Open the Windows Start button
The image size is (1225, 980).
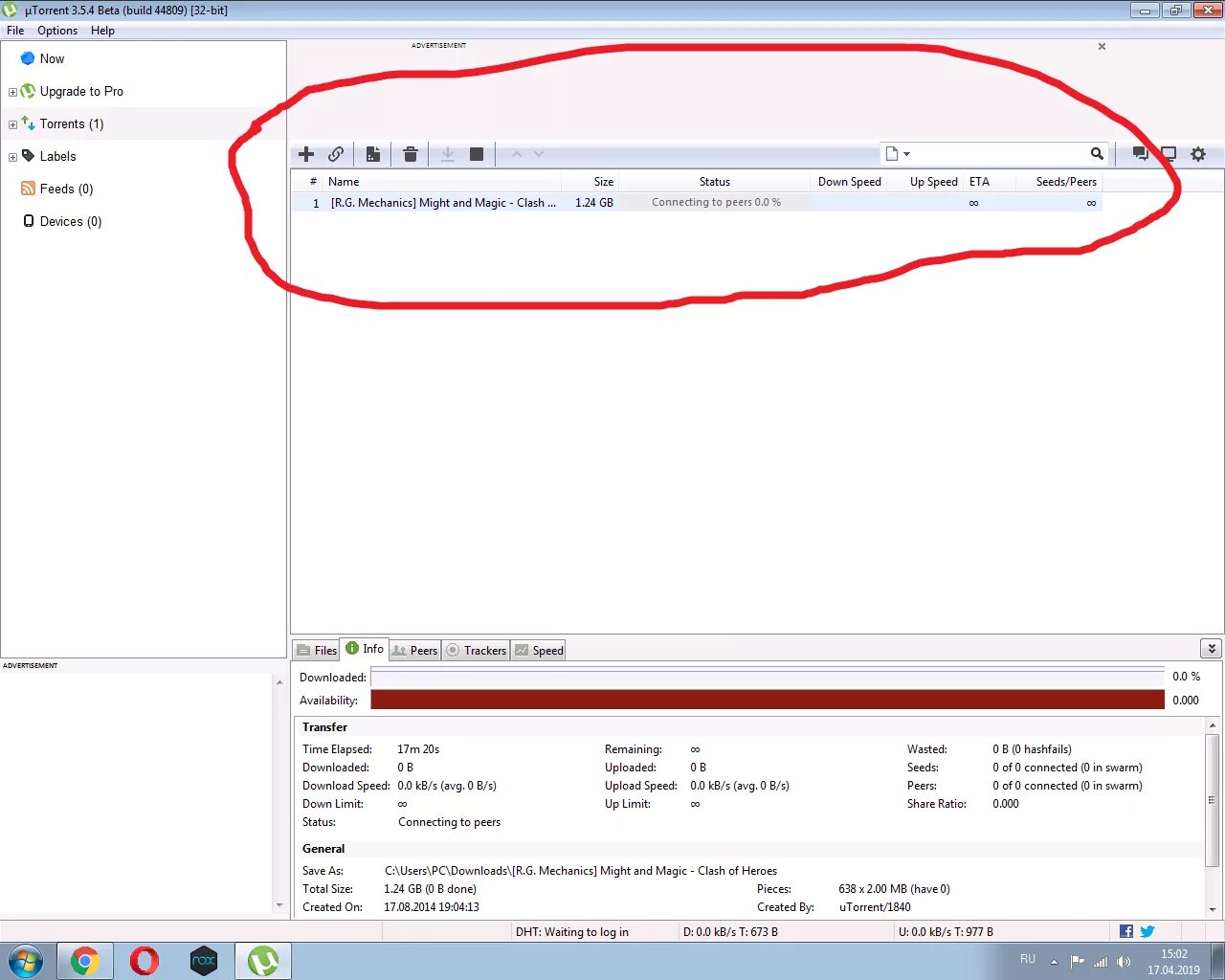26,961
